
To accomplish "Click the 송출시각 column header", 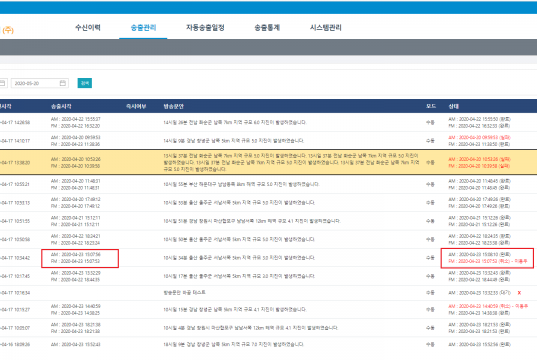I will tap(61, 107).
